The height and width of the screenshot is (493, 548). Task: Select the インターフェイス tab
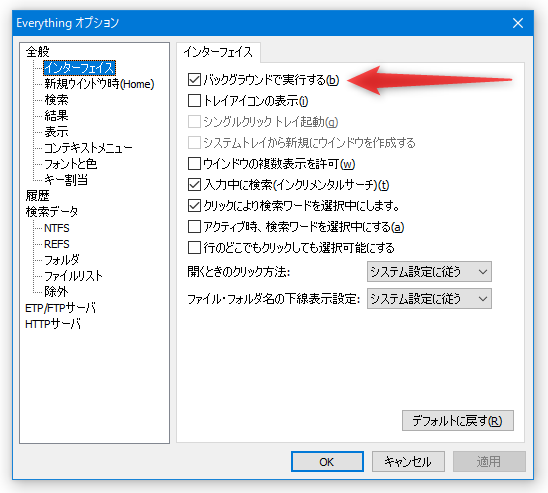tap(218, 52)
